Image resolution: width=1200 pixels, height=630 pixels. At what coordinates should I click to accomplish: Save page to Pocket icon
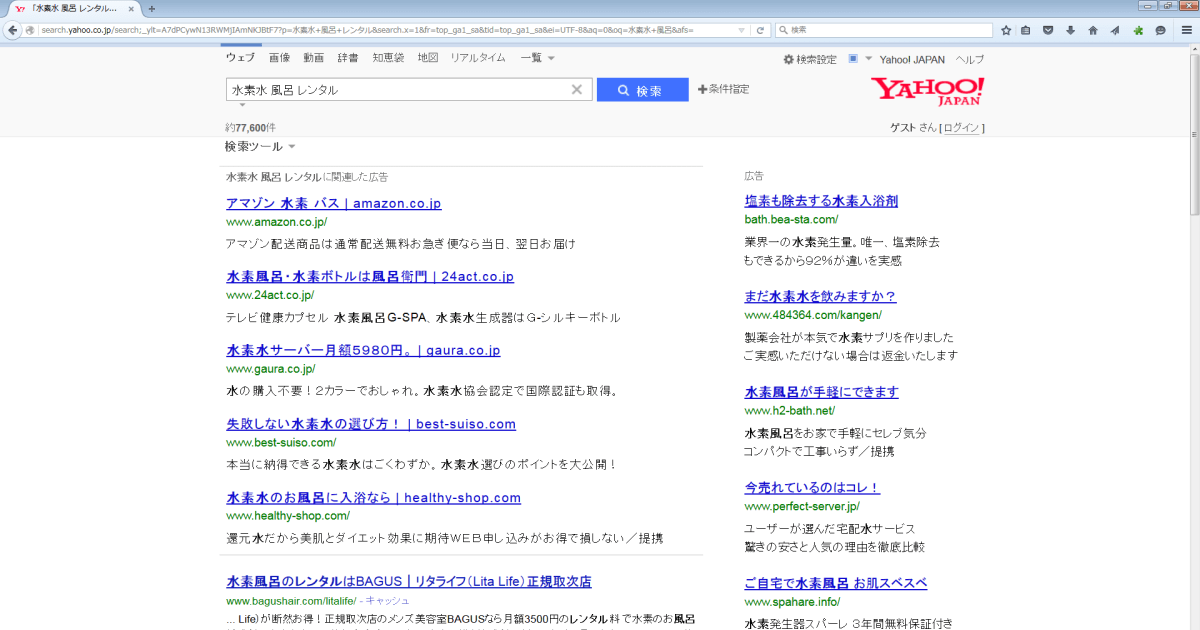[x=1048, y=30]
